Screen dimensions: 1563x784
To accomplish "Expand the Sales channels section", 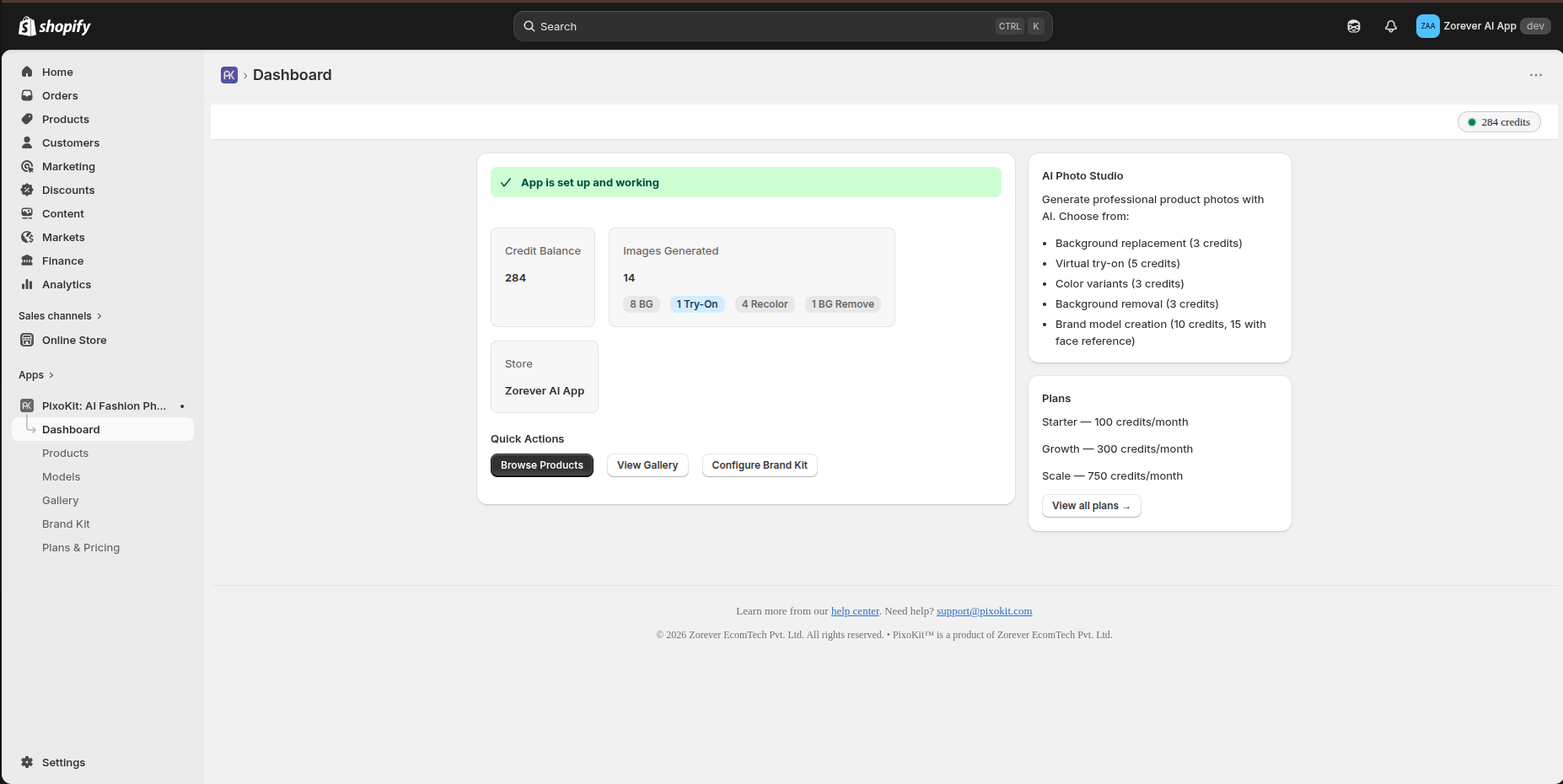I will [60, 316].
